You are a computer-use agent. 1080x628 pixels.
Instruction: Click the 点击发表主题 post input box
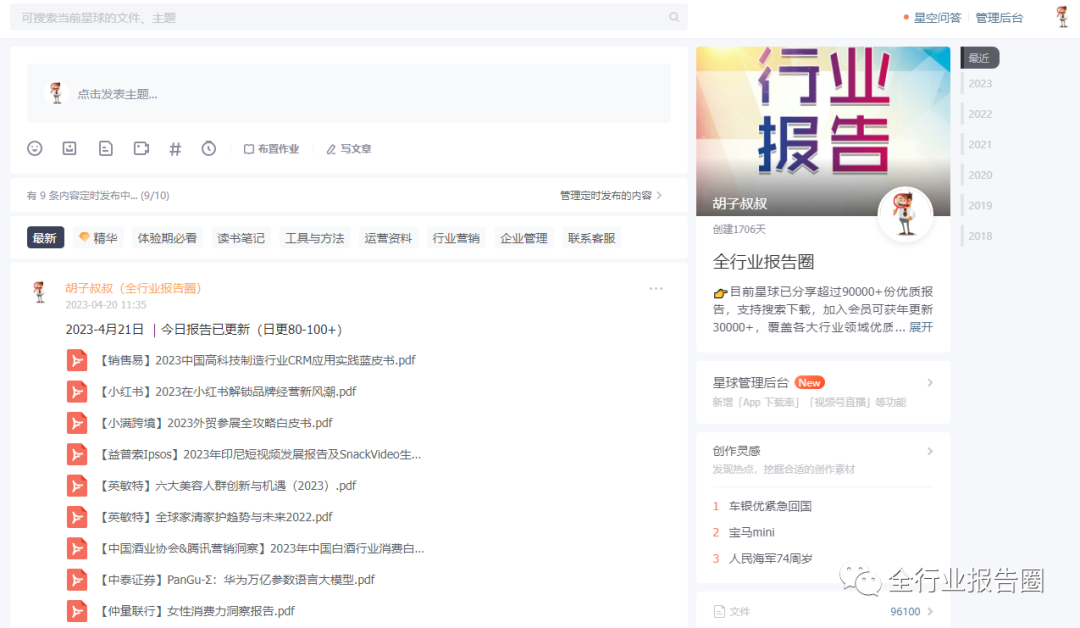click(349, 94)
